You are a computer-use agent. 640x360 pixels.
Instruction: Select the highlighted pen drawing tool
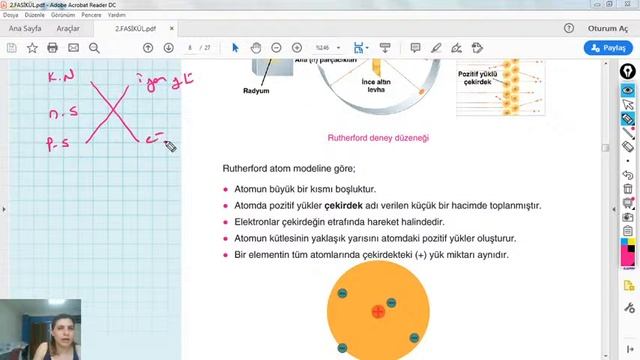pyautogui.click(x=628, y=119)
